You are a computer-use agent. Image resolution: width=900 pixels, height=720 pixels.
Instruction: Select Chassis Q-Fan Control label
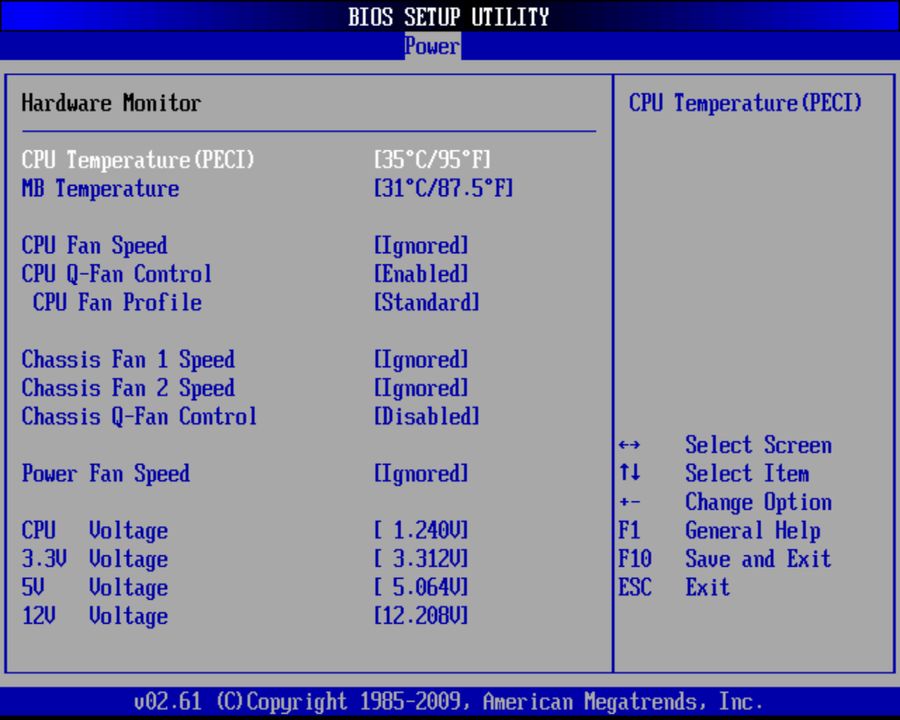[x=139, y=417]
